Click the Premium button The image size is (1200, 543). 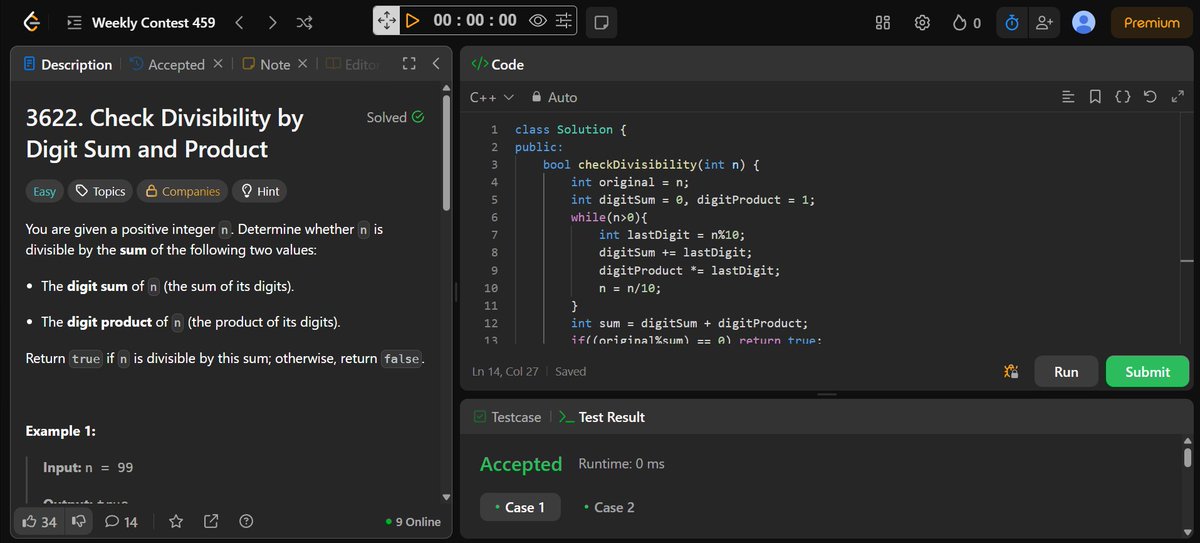click(1151, 22)
